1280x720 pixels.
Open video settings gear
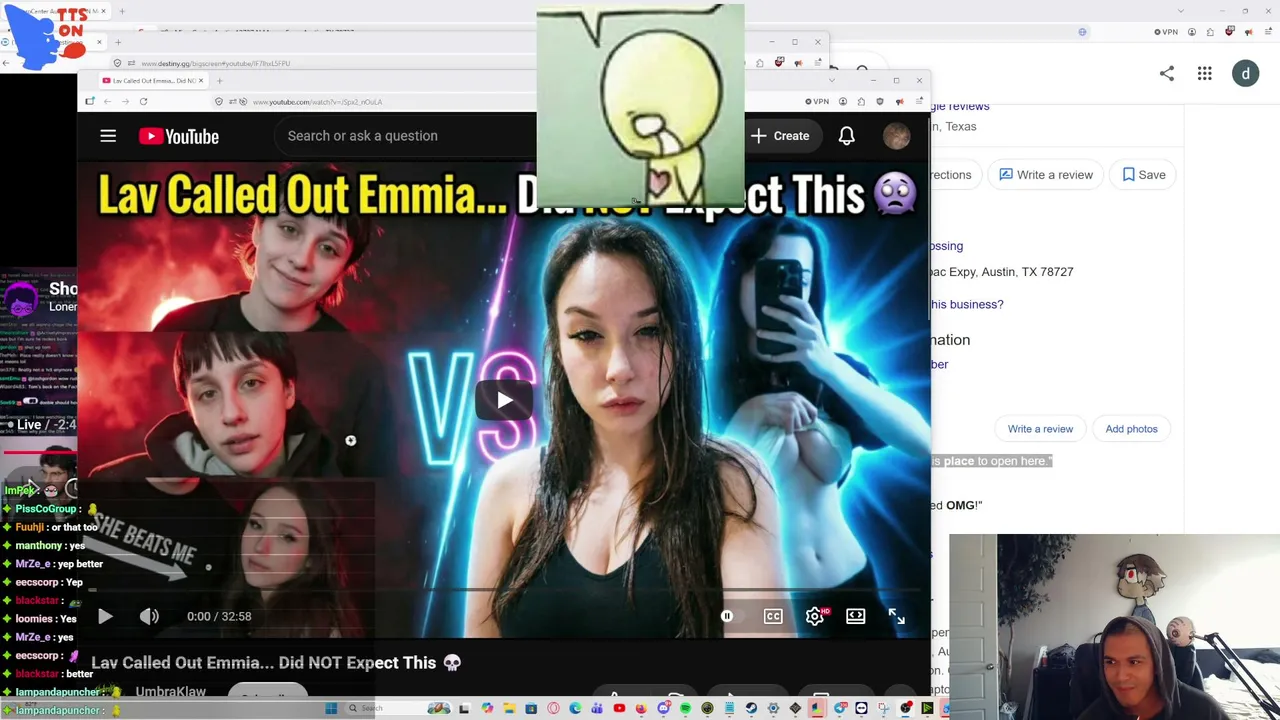(x=815, y=616)
